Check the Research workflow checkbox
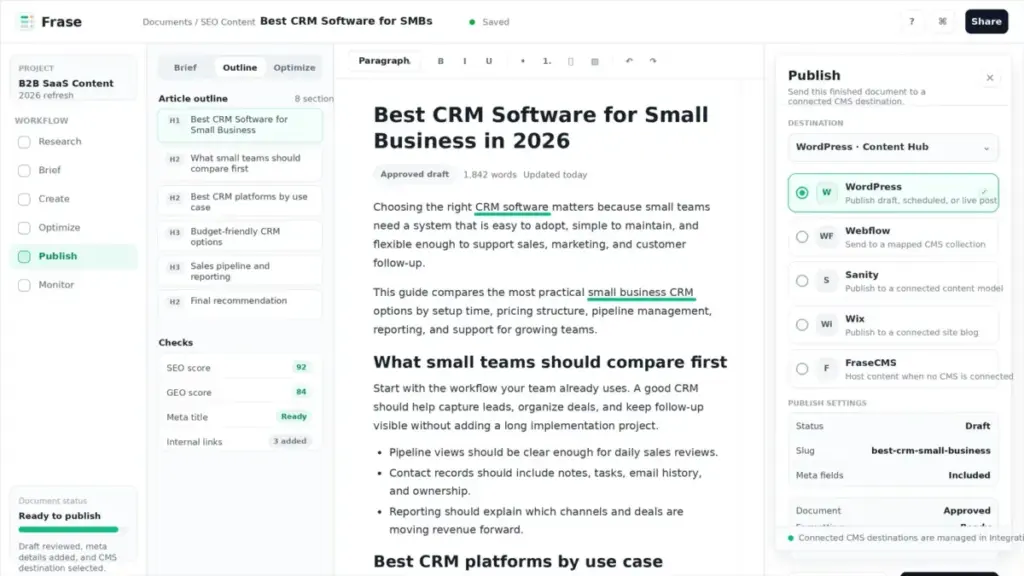This screenshot has height=576, width=1024. click(24, 142)
